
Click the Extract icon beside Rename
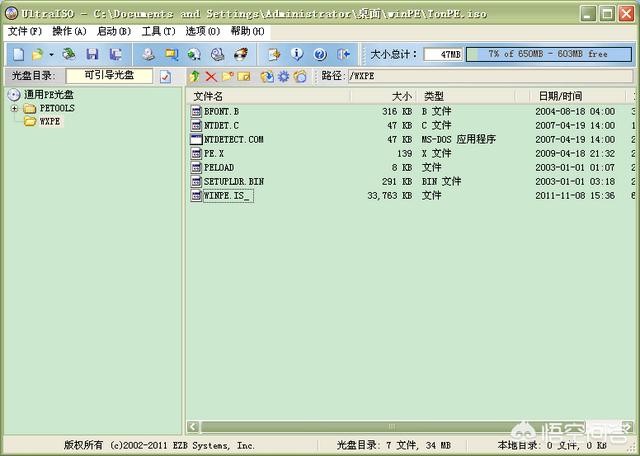(267, 76)
